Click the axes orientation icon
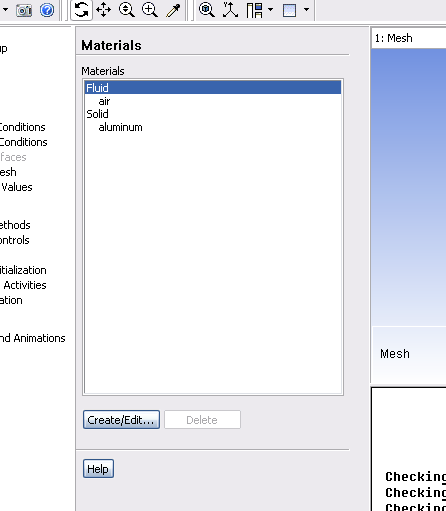This screenshot has width=446, height=511. tap(230, 10)
